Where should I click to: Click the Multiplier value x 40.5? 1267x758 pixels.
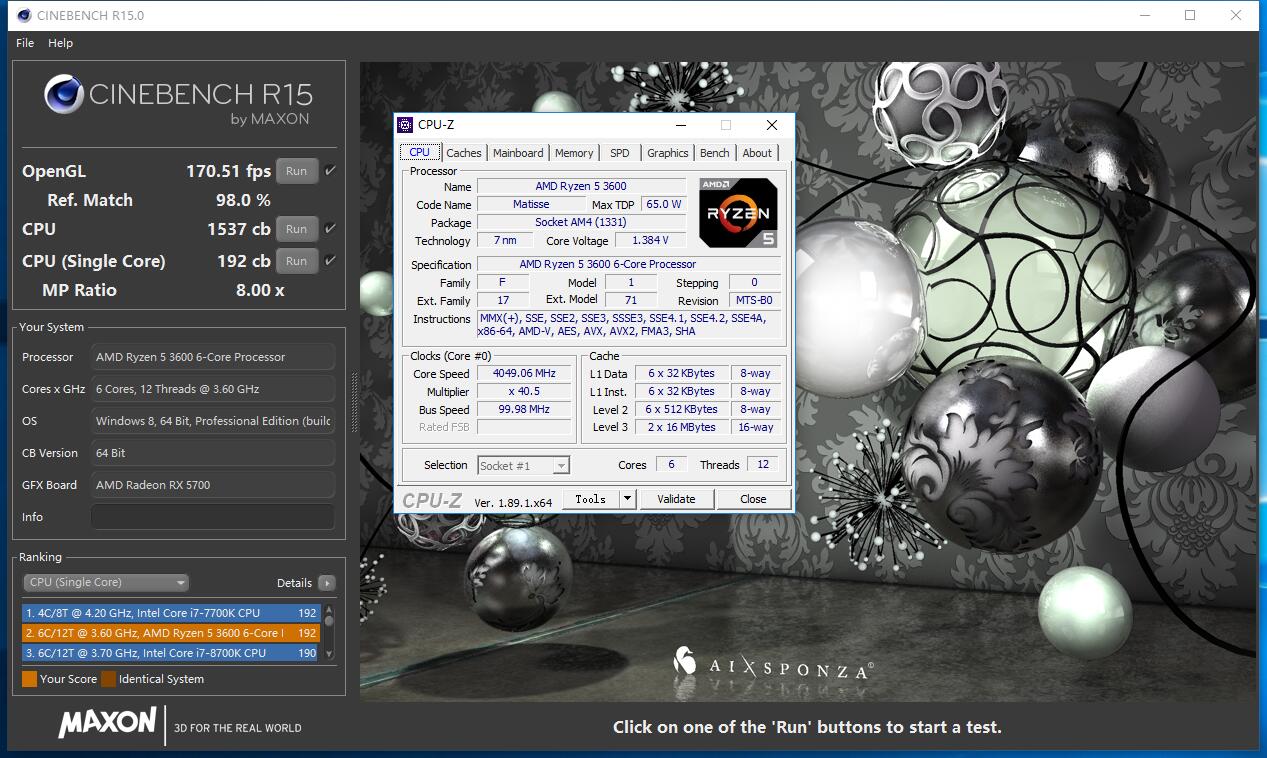523,391
